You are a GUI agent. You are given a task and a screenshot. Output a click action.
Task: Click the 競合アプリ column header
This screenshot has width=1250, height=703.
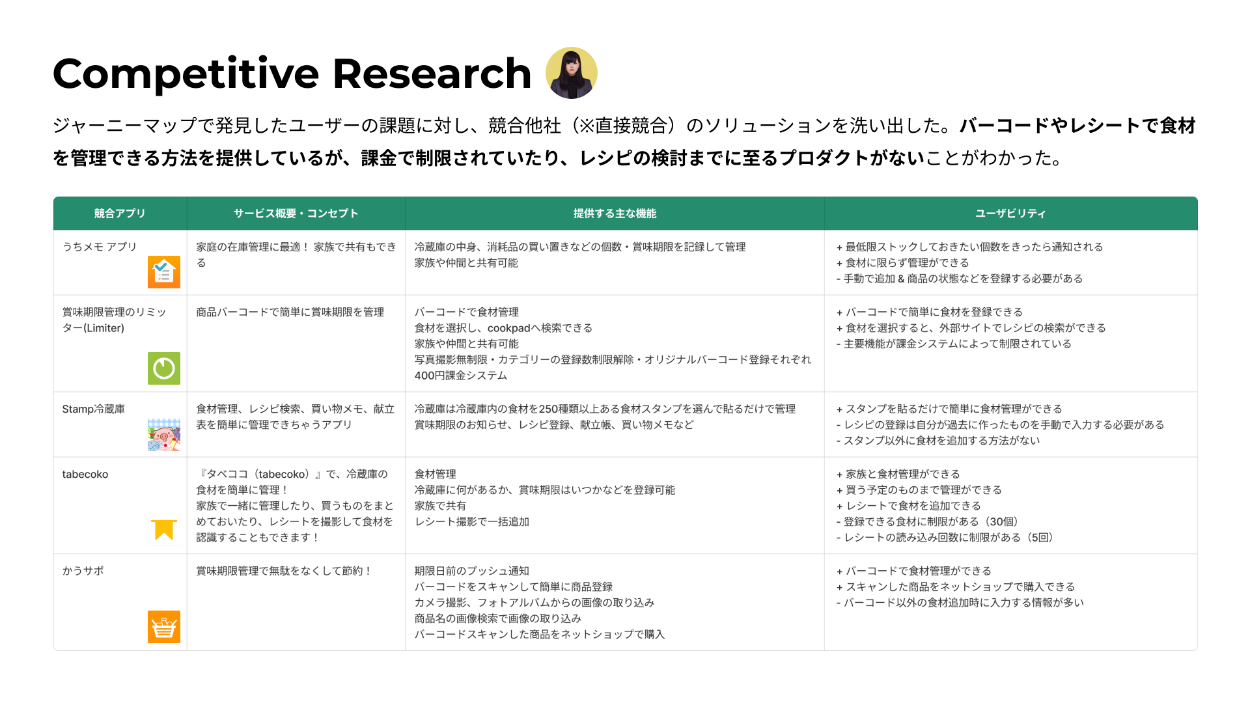click(120, 214)
